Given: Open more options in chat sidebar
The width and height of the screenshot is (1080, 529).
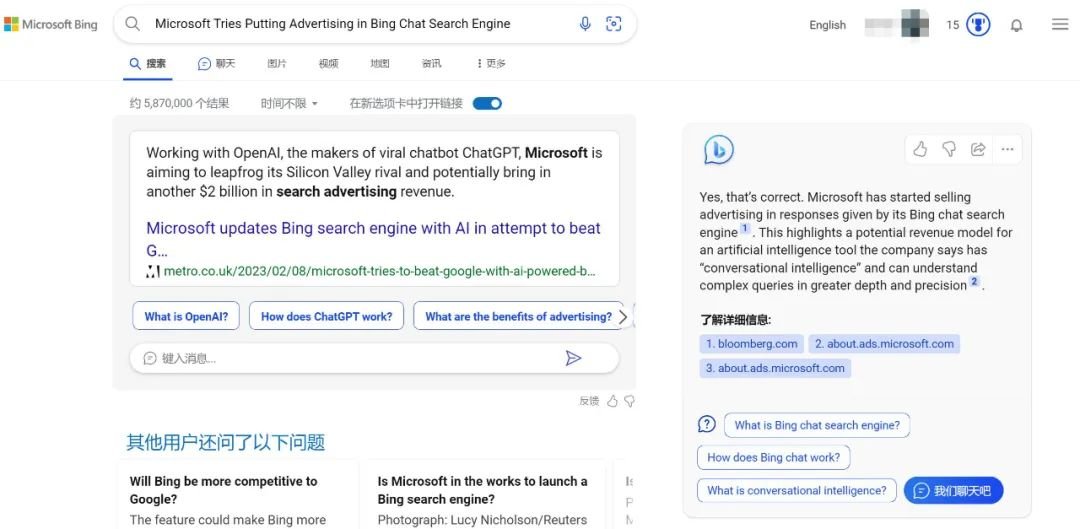Looking at the screenshot, I should (x=1007, y=149).
